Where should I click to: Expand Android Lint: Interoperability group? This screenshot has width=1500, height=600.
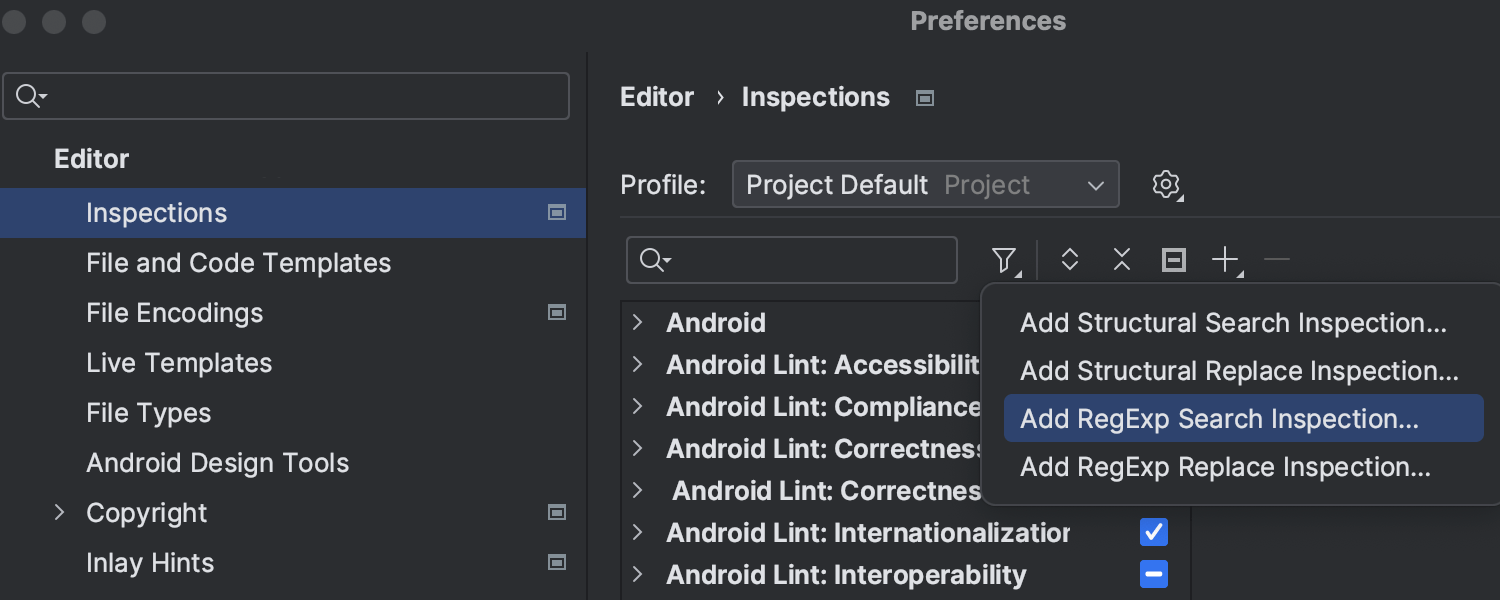638,574
